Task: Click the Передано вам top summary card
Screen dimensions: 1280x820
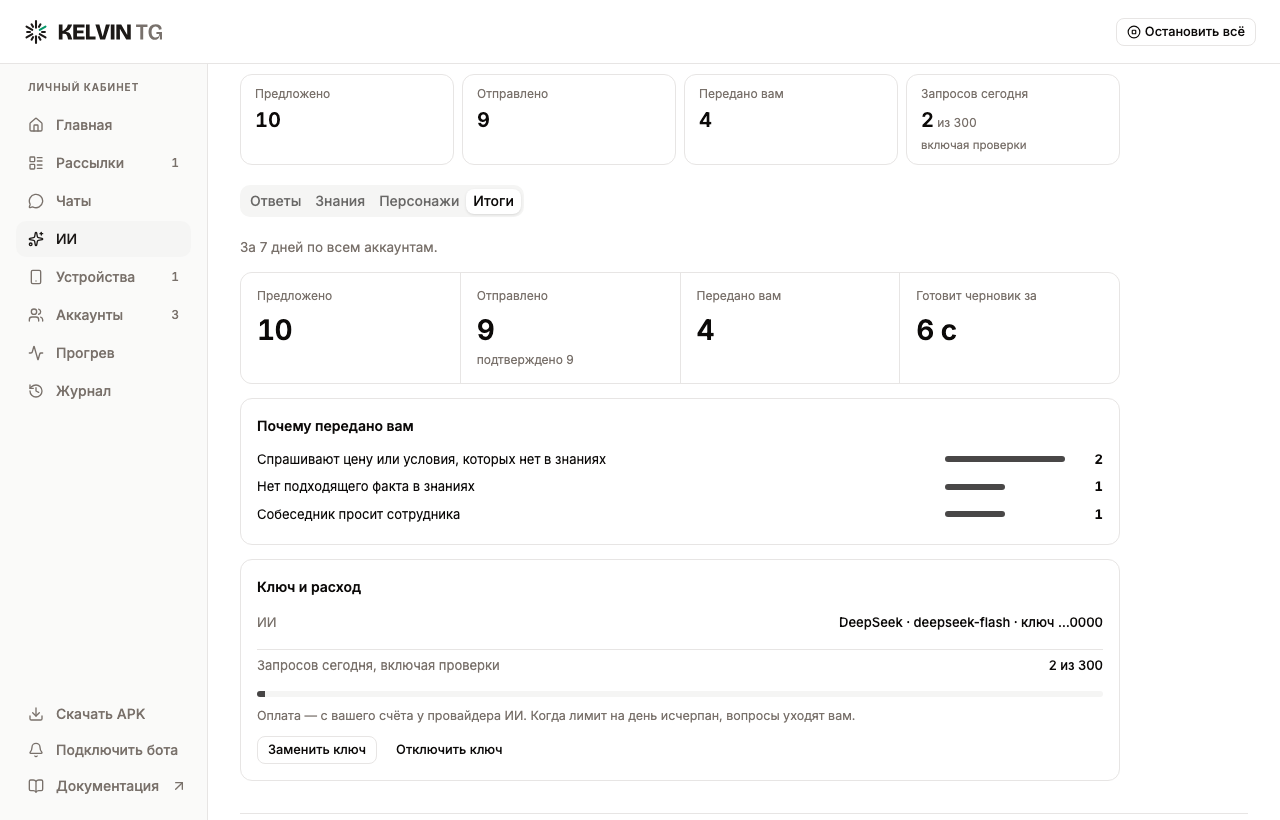Action: pos(791,120)
